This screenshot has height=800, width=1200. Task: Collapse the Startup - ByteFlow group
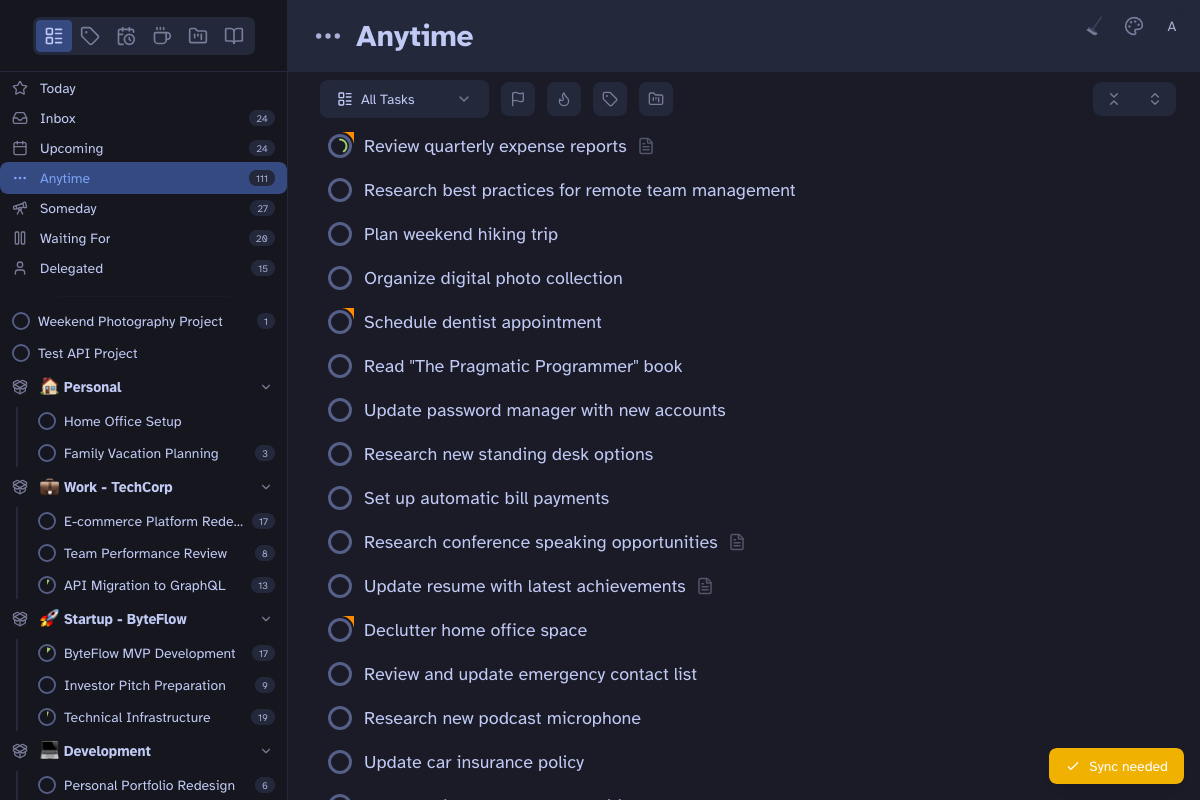click(266, 619)
